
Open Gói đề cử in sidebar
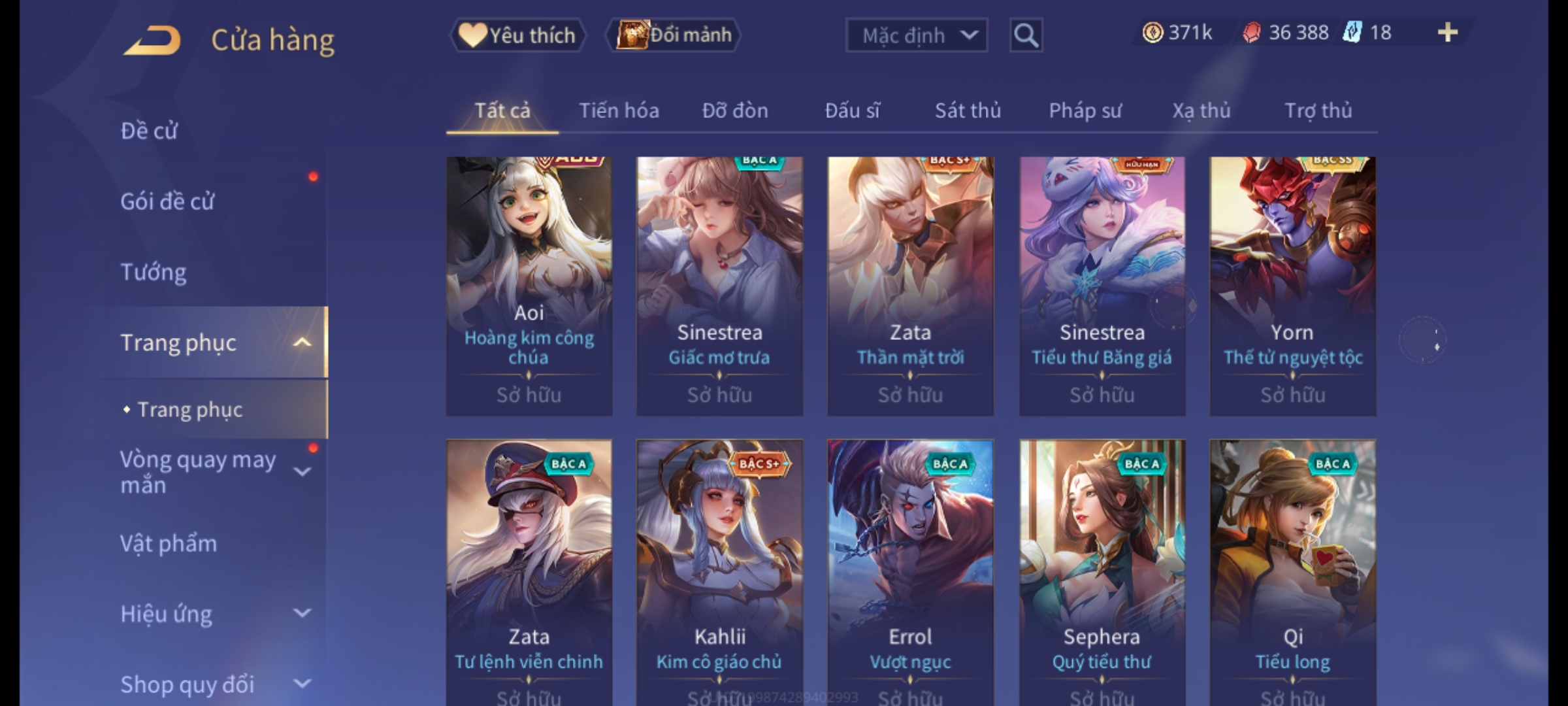click(167, 201)
